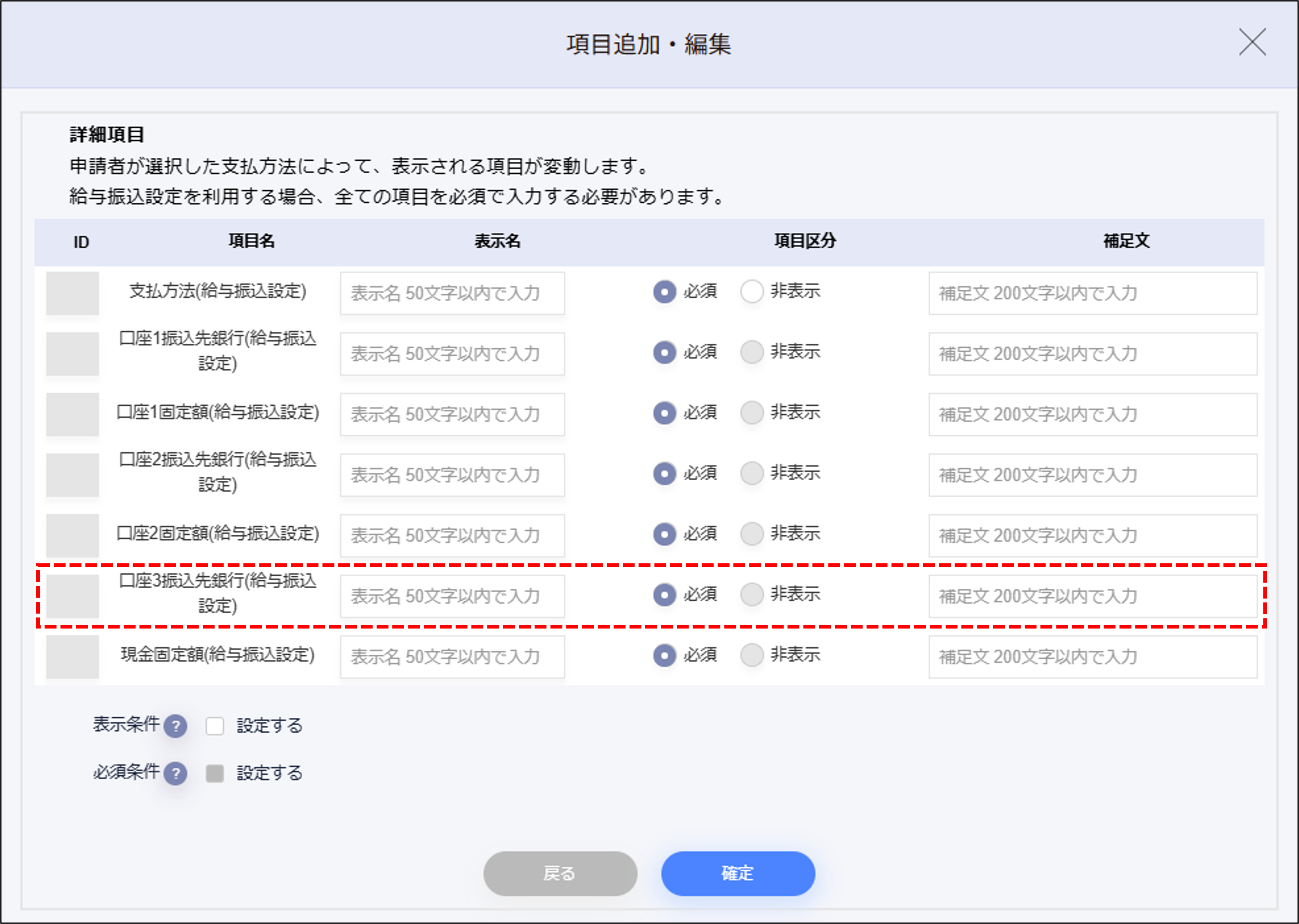Select 必須 for 口座1振込先銀行(給与振込設定)
The height and width of the screenshot is (924, 1299).
pyautogui.click(x=664, y=353)
